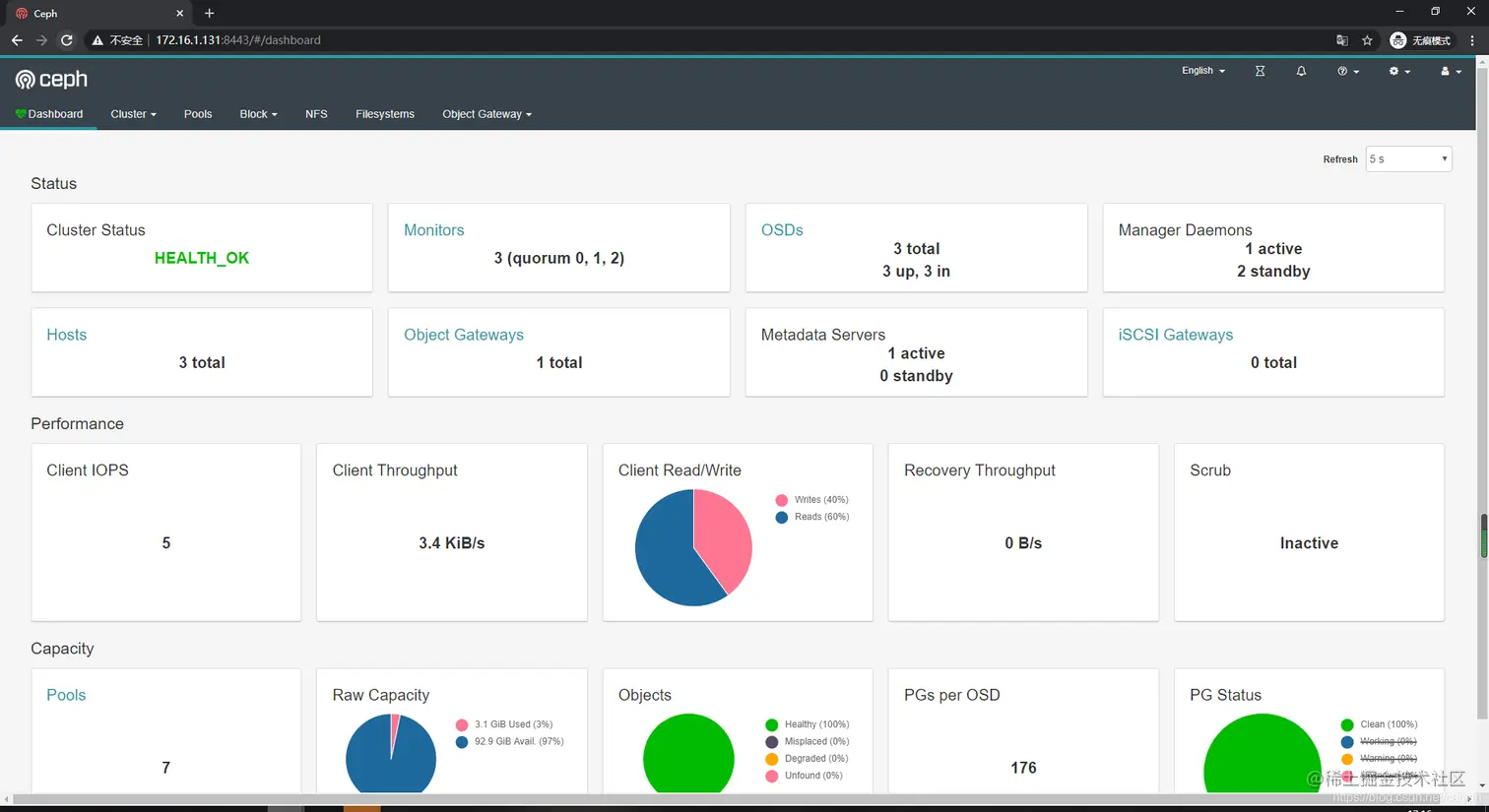Image resolution: width=1489 pixels, height=812 pixels.
Task: Expand the Object Gateway menu
Action: 486,114
